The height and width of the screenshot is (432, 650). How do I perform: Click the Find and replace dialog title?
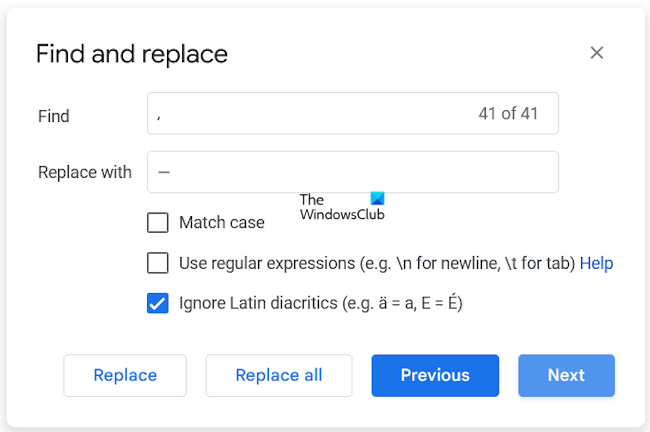[x=132, y=54]
